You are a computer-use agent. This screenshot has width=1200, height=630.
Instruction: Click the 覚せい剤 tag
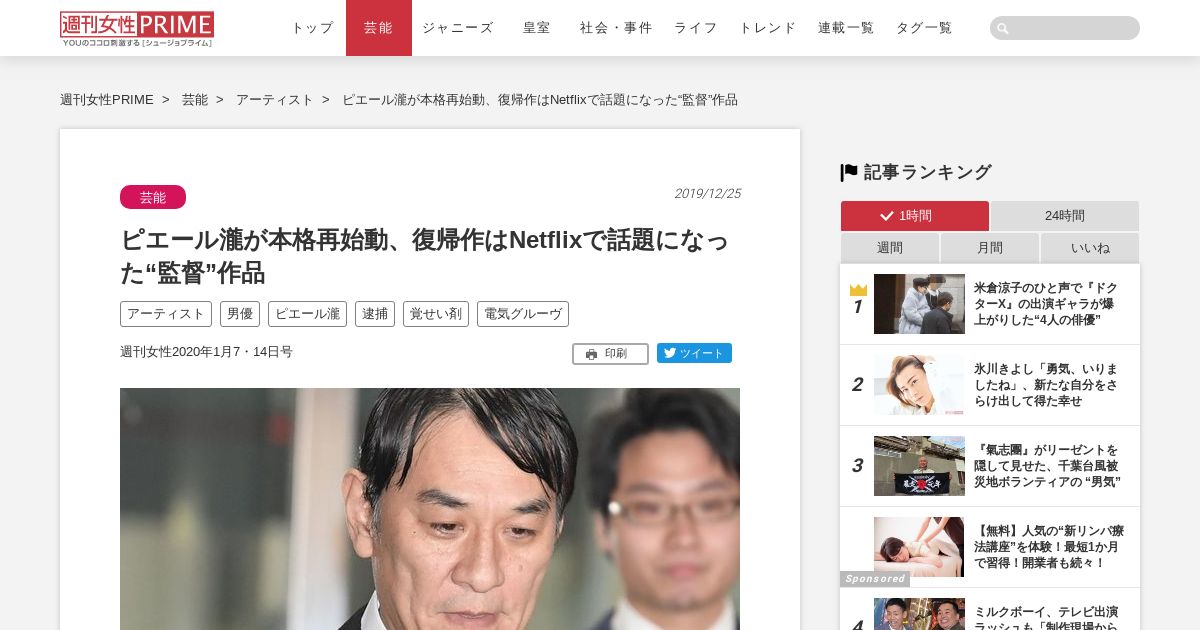click(x=436, y=314)
